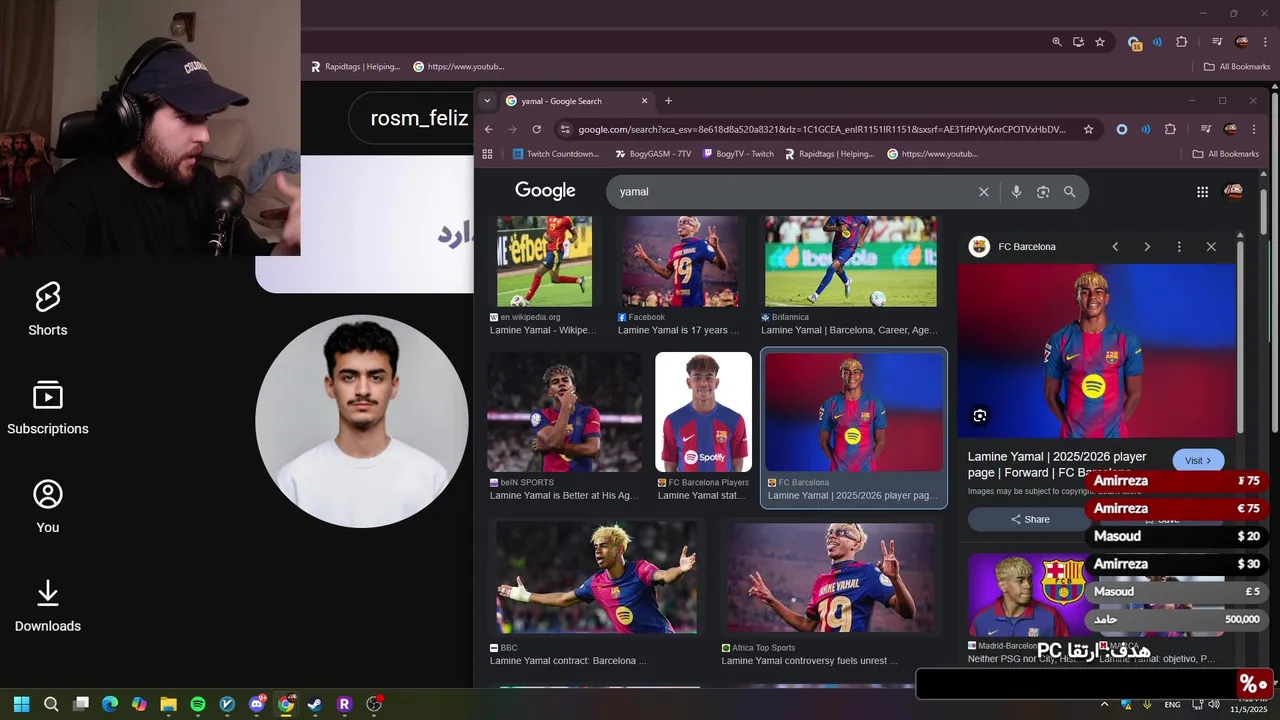
Task: Close the FC Barcelona image preview panel
Action: (1211, 247)
